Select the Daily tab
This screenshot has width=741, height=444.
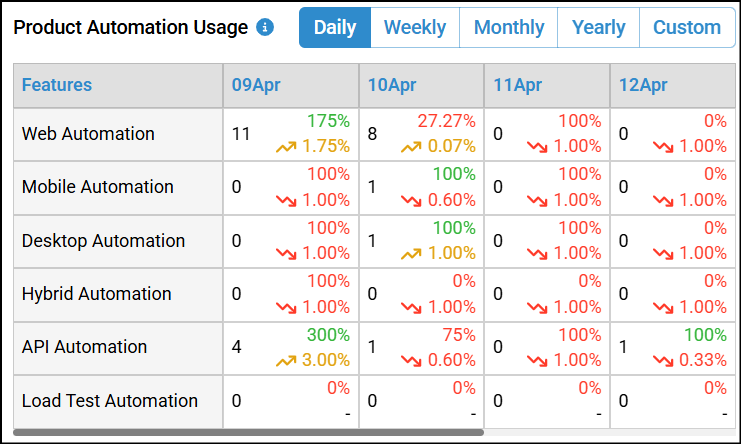(x=335, y=28)
